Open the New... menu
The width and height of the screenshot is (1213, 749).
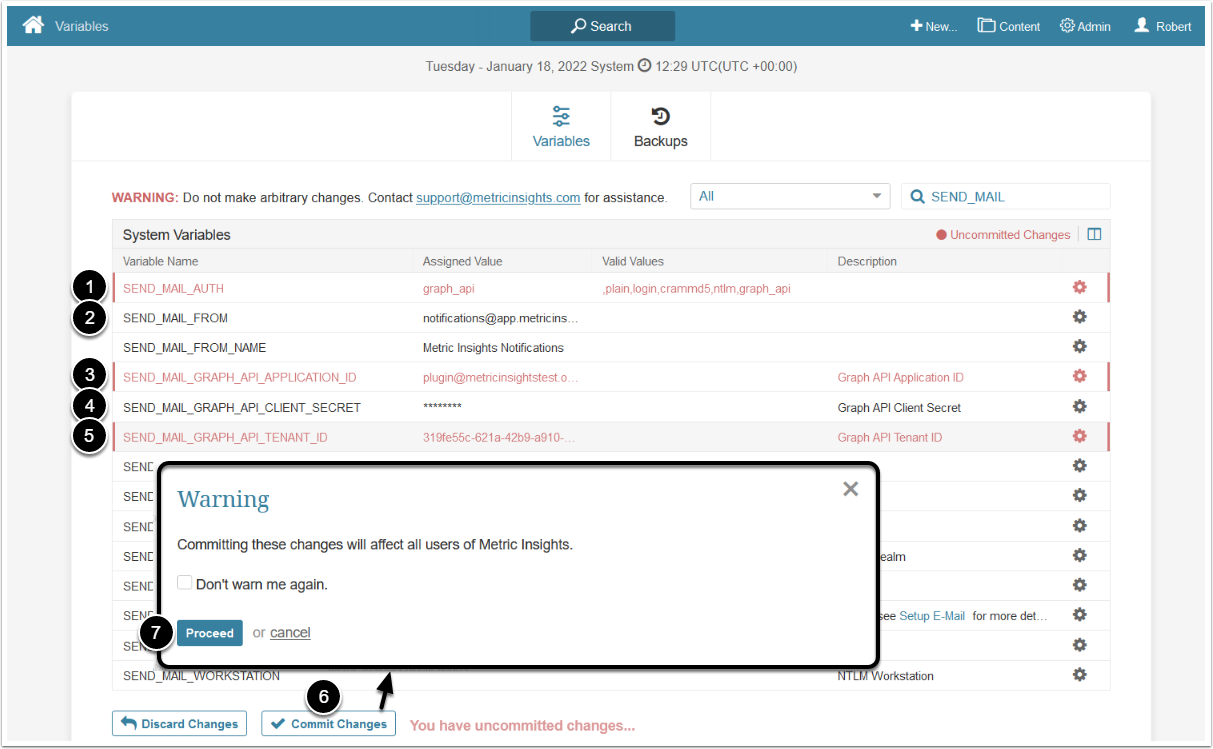coord(933,26)
